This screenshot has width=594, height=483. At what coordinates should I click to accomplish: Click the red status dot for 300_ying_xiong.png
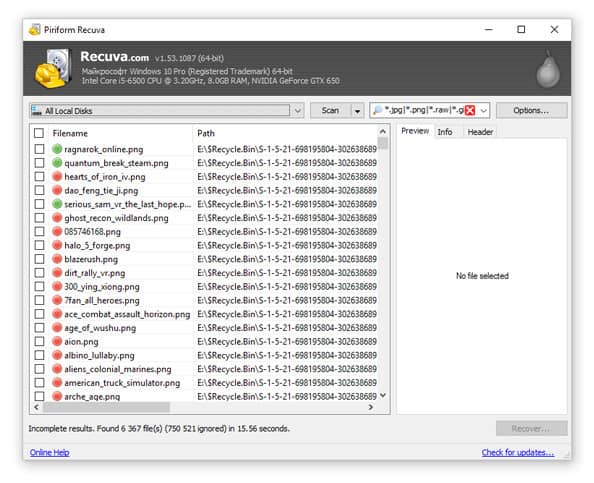[x=57, y=286]
